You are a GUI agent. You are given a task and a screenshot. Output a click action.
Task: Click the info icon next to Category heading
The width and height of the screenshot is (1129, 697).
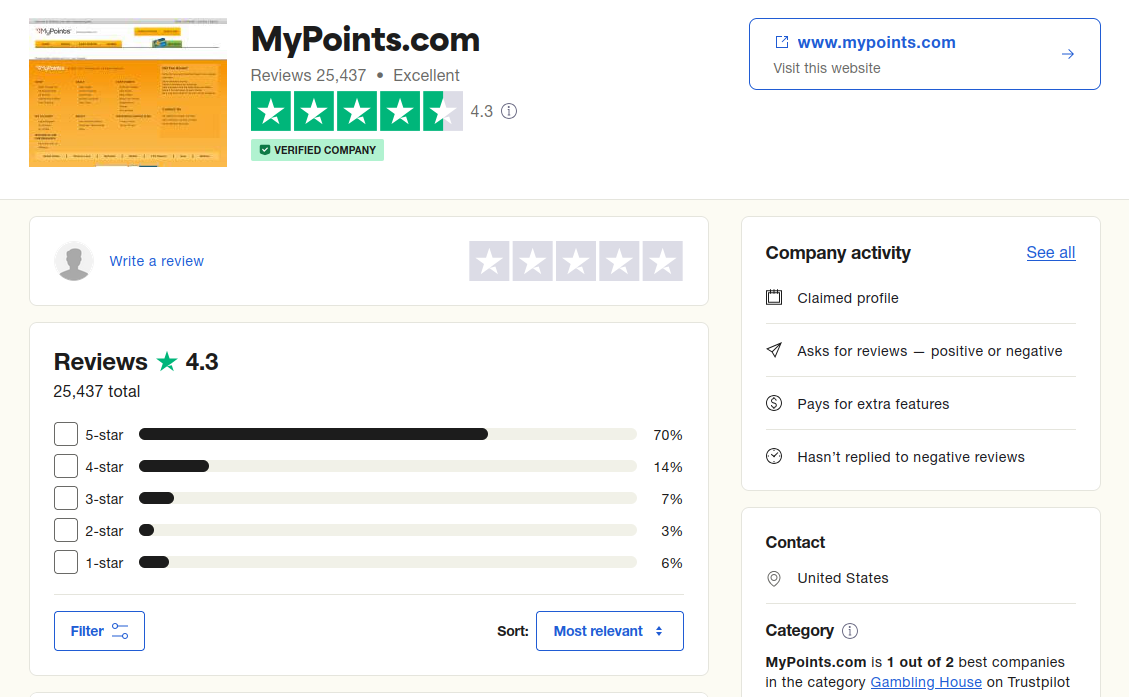pos(849,630)
